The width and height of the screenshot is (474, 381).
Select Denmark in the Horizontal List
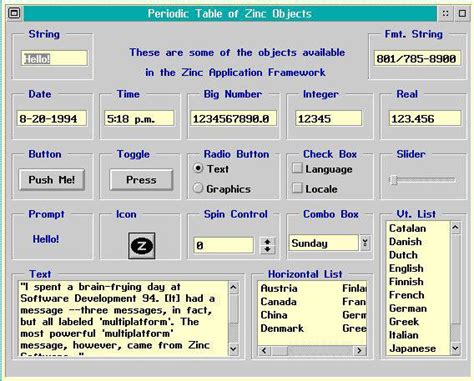pyautogui.click(x=282, y=328)
